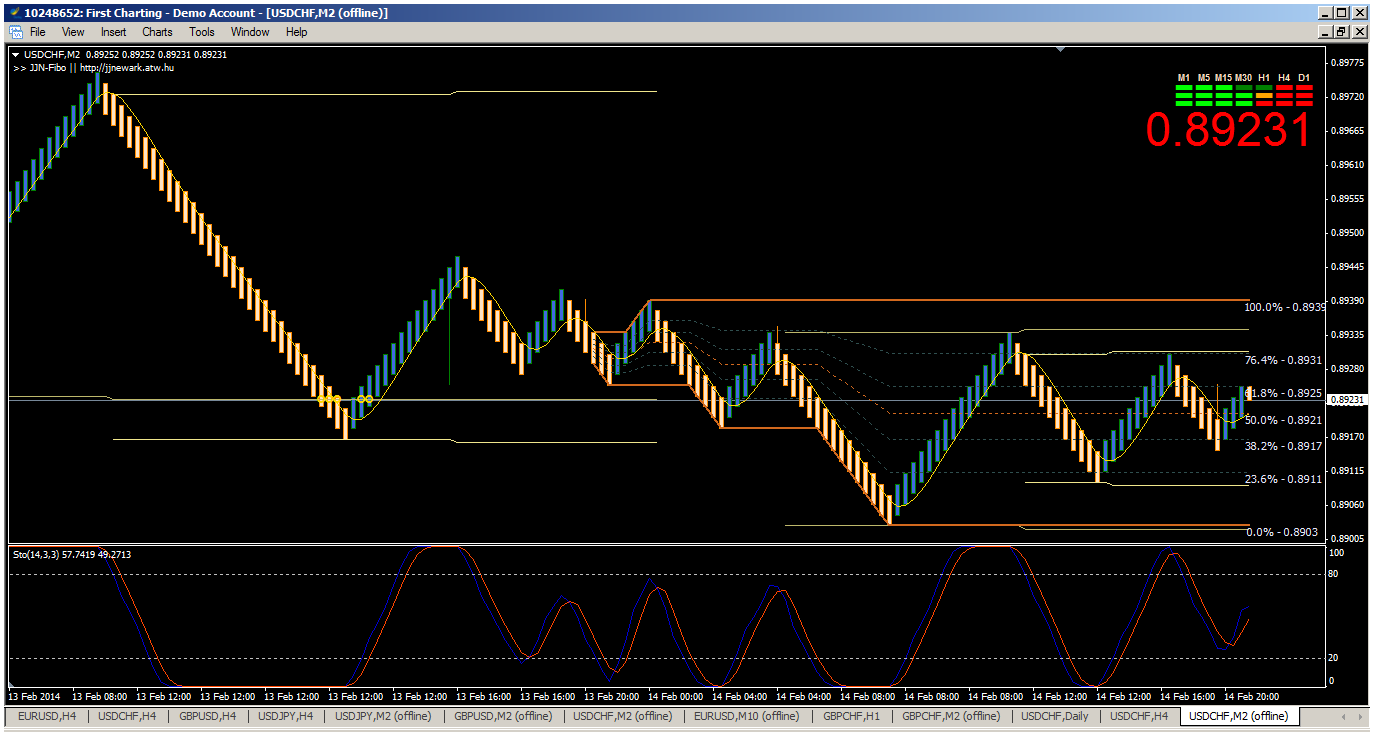
Task: Click the D1 timeframe trend label
Action: [1304, 78]
